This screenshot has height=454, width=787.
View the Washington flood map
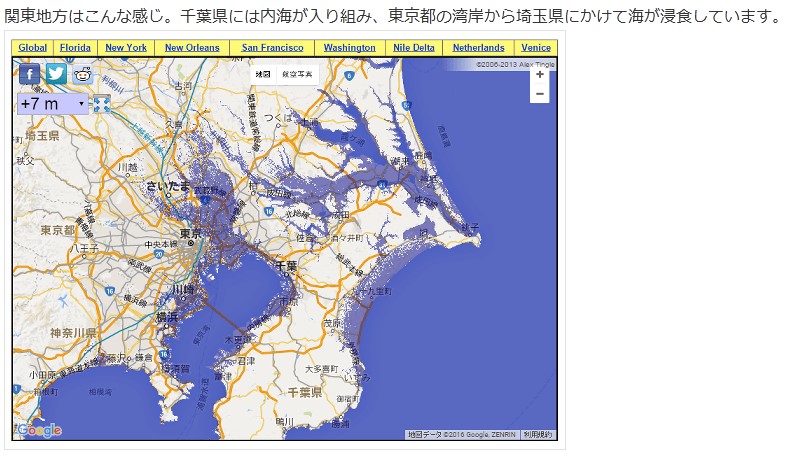coord(350,48)
